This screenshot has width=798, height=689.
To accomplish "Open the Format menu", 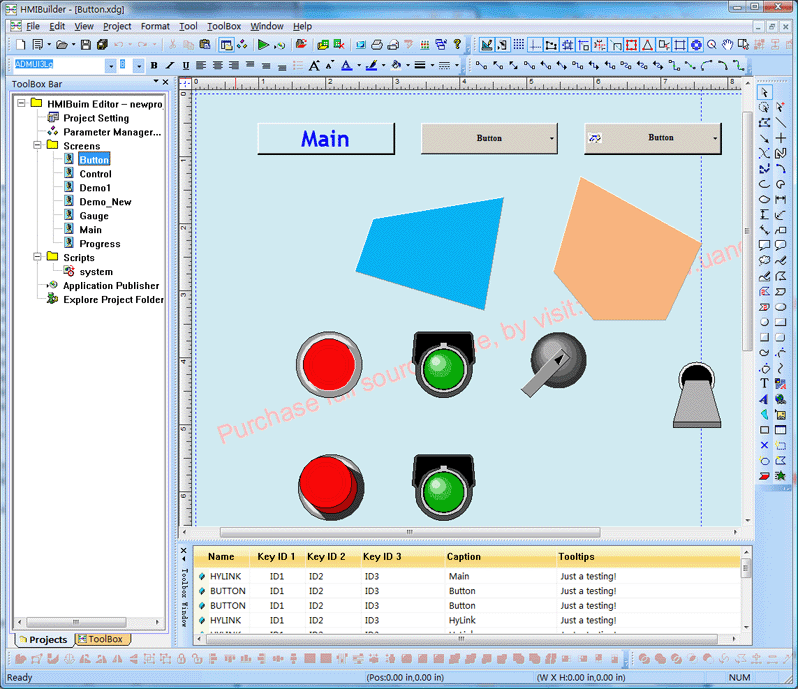I will point(155,26).
